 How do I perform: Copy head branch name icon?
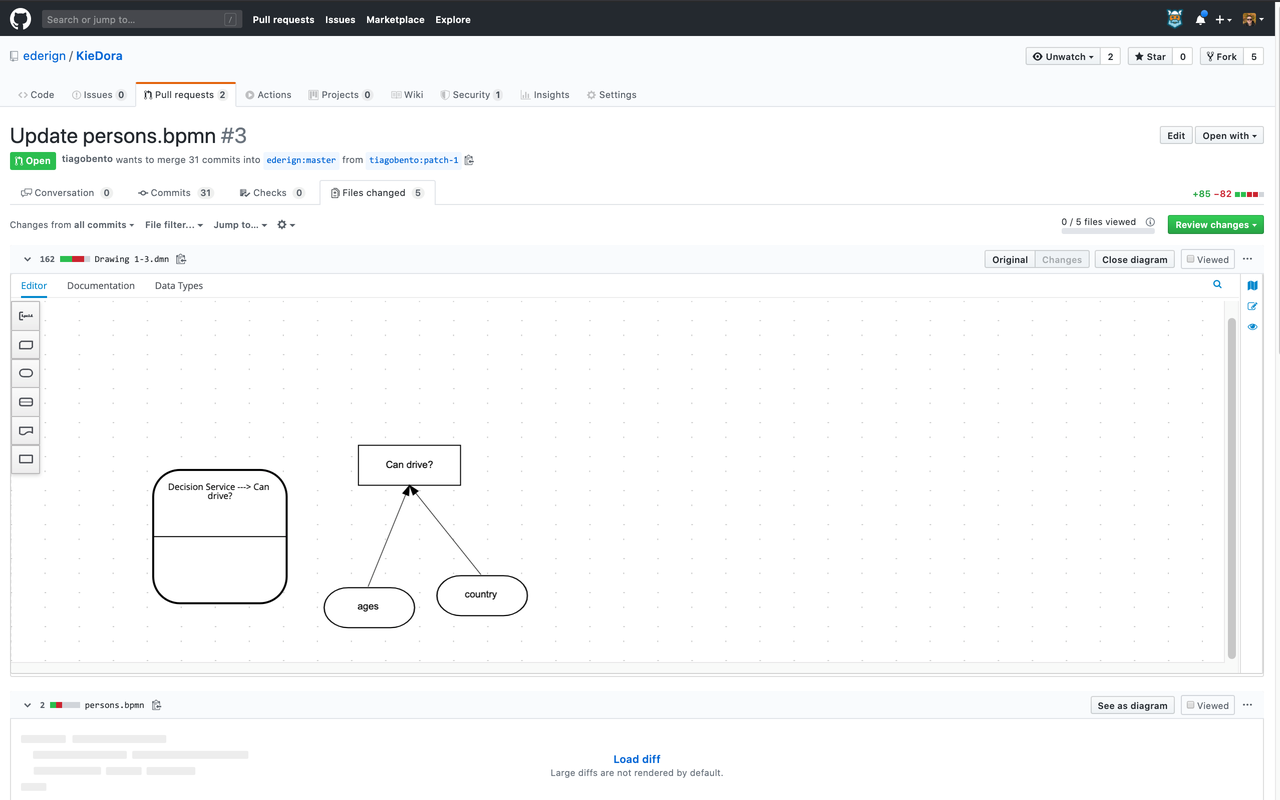pyautogui.click(x=469, y=160)
